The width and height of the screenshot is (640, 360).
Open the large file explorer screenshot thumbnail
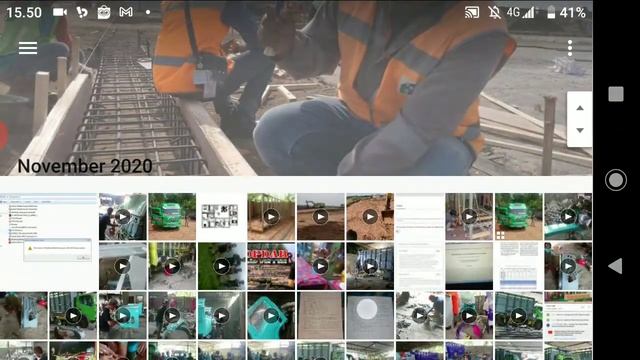49,241
